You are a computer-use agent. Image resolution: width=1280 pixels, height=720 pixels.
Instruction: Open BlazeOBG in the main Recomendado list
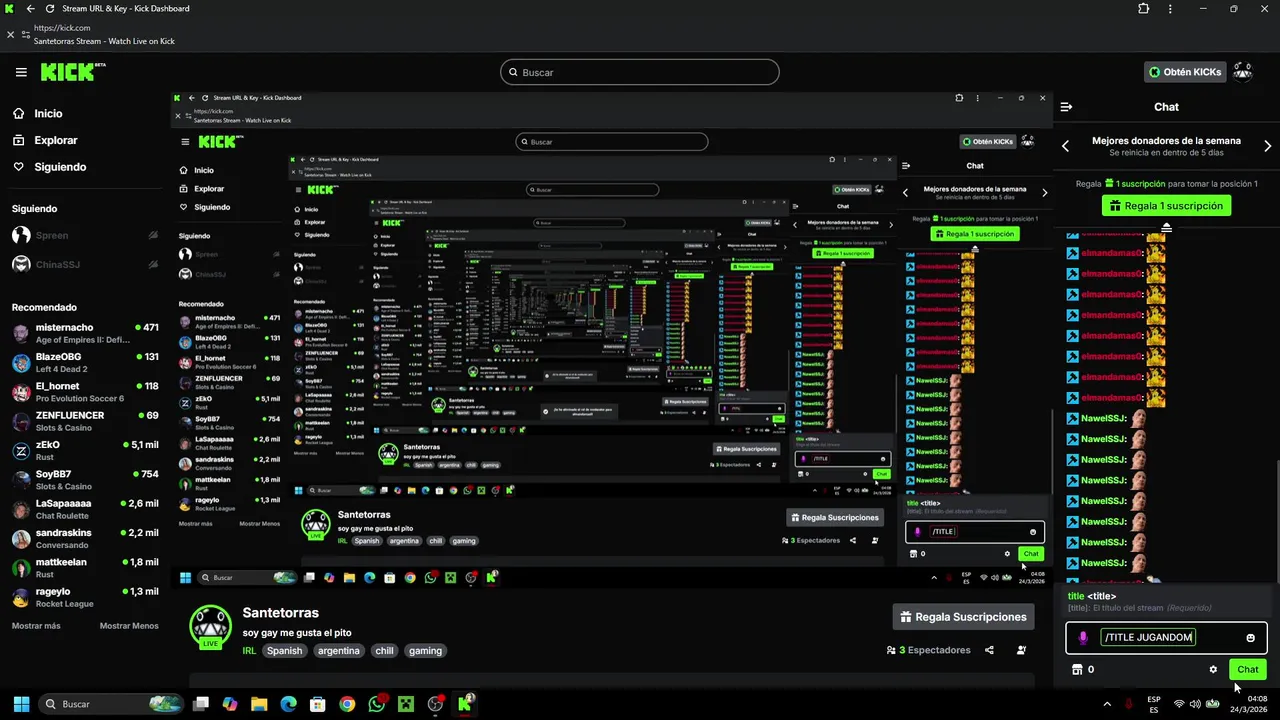tap(85, 362)
